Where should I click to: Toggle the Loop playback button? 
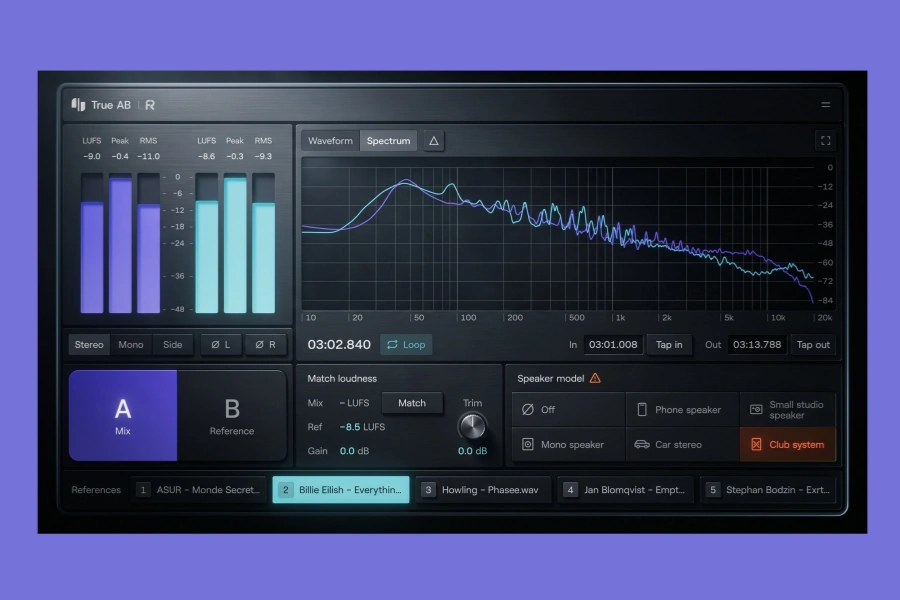click(x=406, y=344)
